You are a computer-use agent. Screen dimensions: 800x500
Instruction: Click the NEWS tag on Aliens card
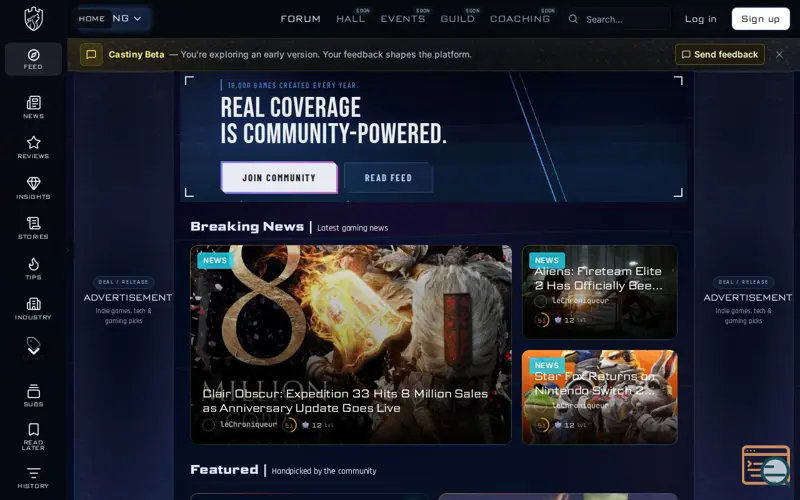[x=547, y=260]
